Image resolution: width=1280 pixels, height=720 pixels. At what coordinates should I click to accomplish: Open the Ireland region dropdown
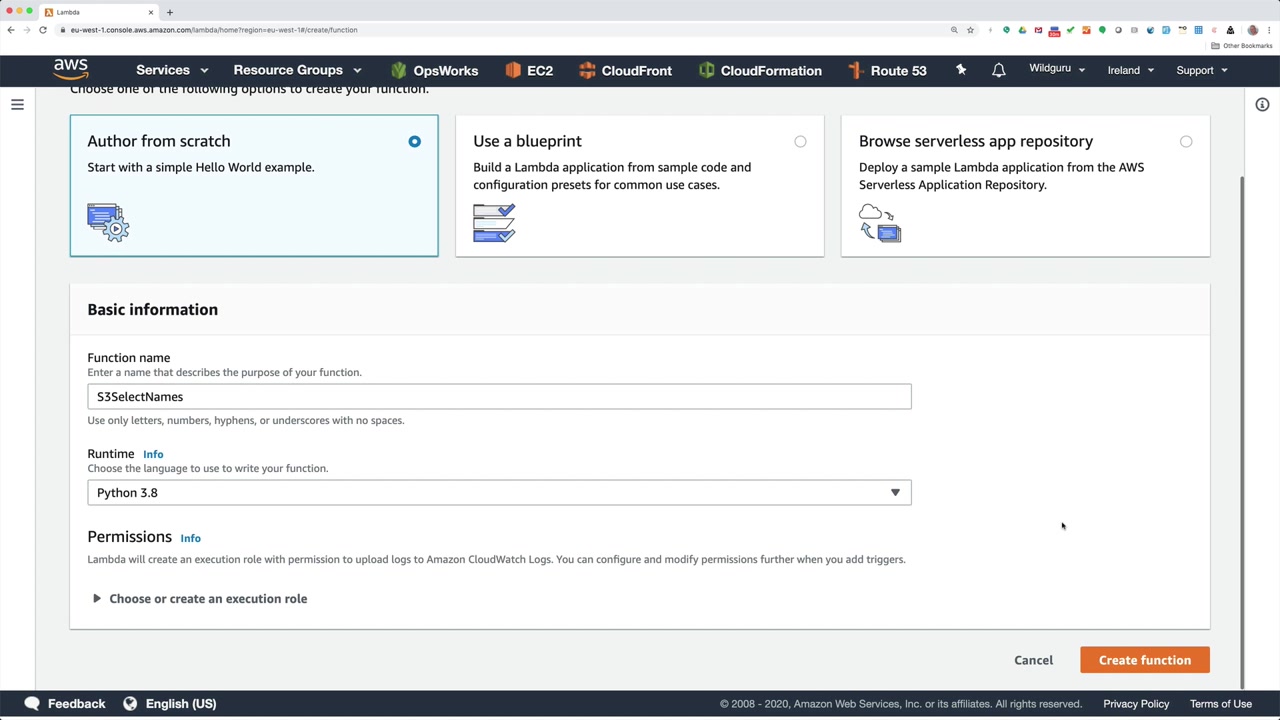point(1131,70)
